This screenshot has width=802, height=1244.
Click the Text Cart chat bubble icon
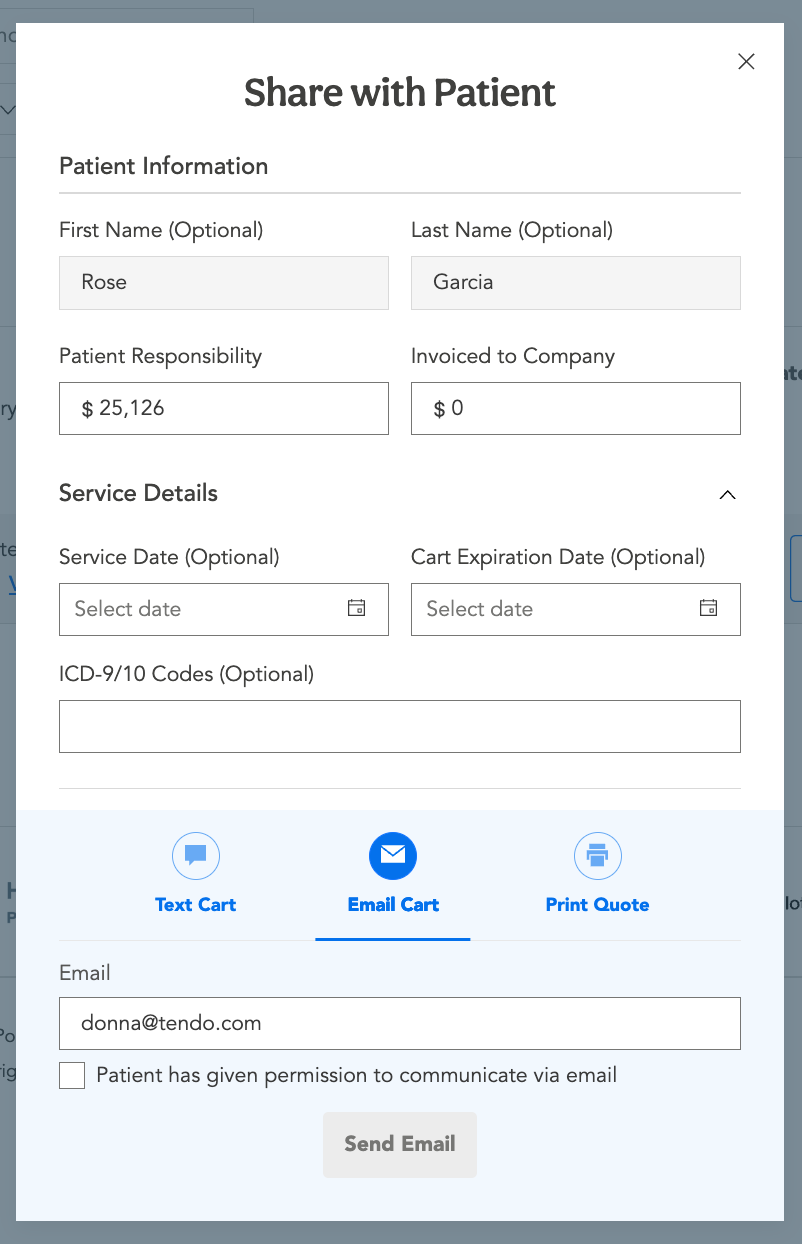point(196,856)
